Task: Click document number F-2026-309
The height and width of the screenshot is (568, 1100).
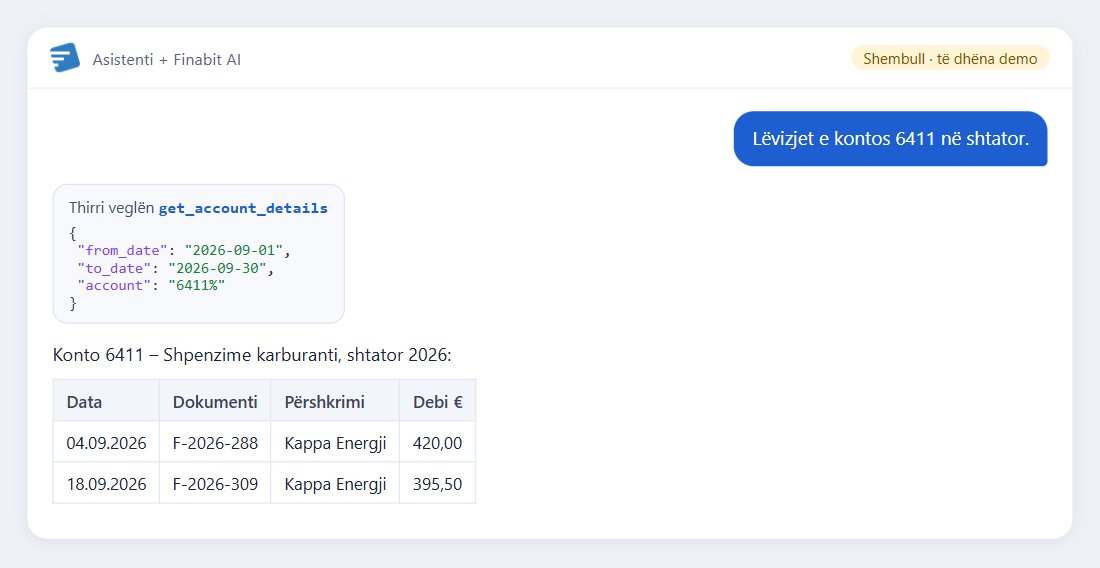Action: coord(215,484)
